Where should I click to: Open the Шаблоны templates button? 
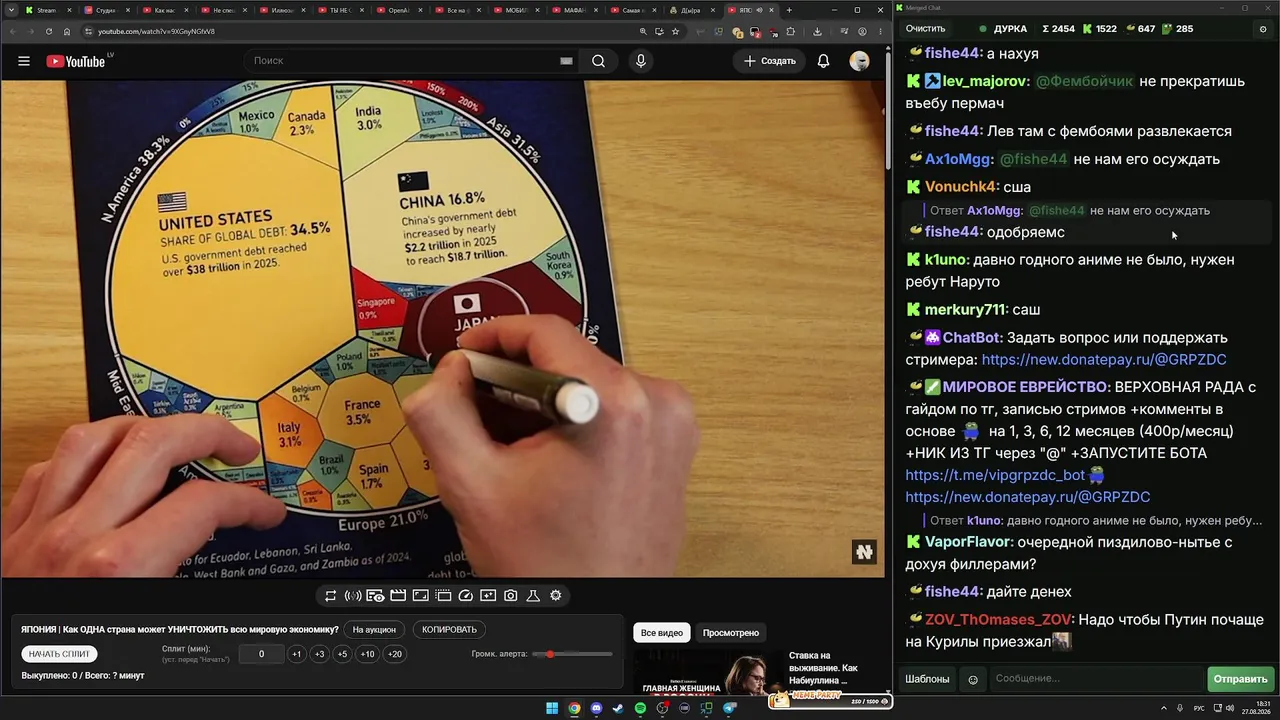[x=927, y=680]
